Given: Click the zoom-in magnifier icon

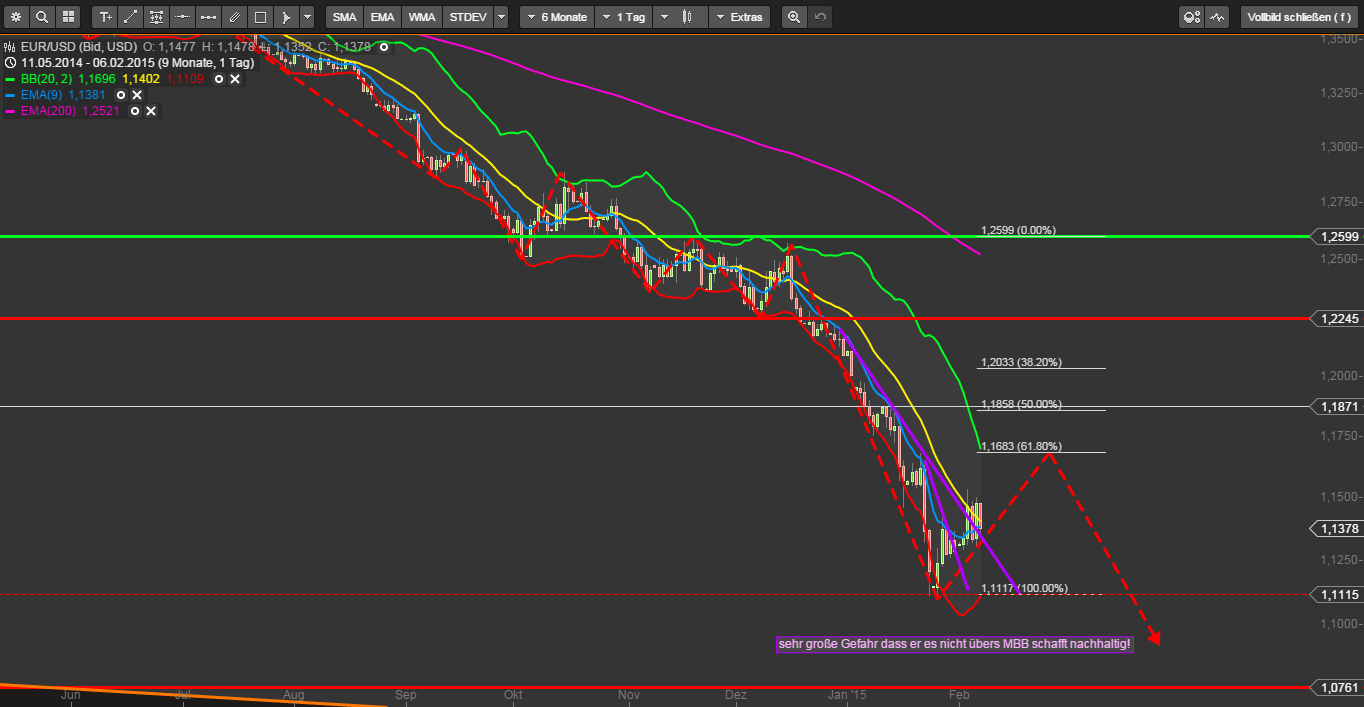Looking at the screenshot, I should (794, 17).
